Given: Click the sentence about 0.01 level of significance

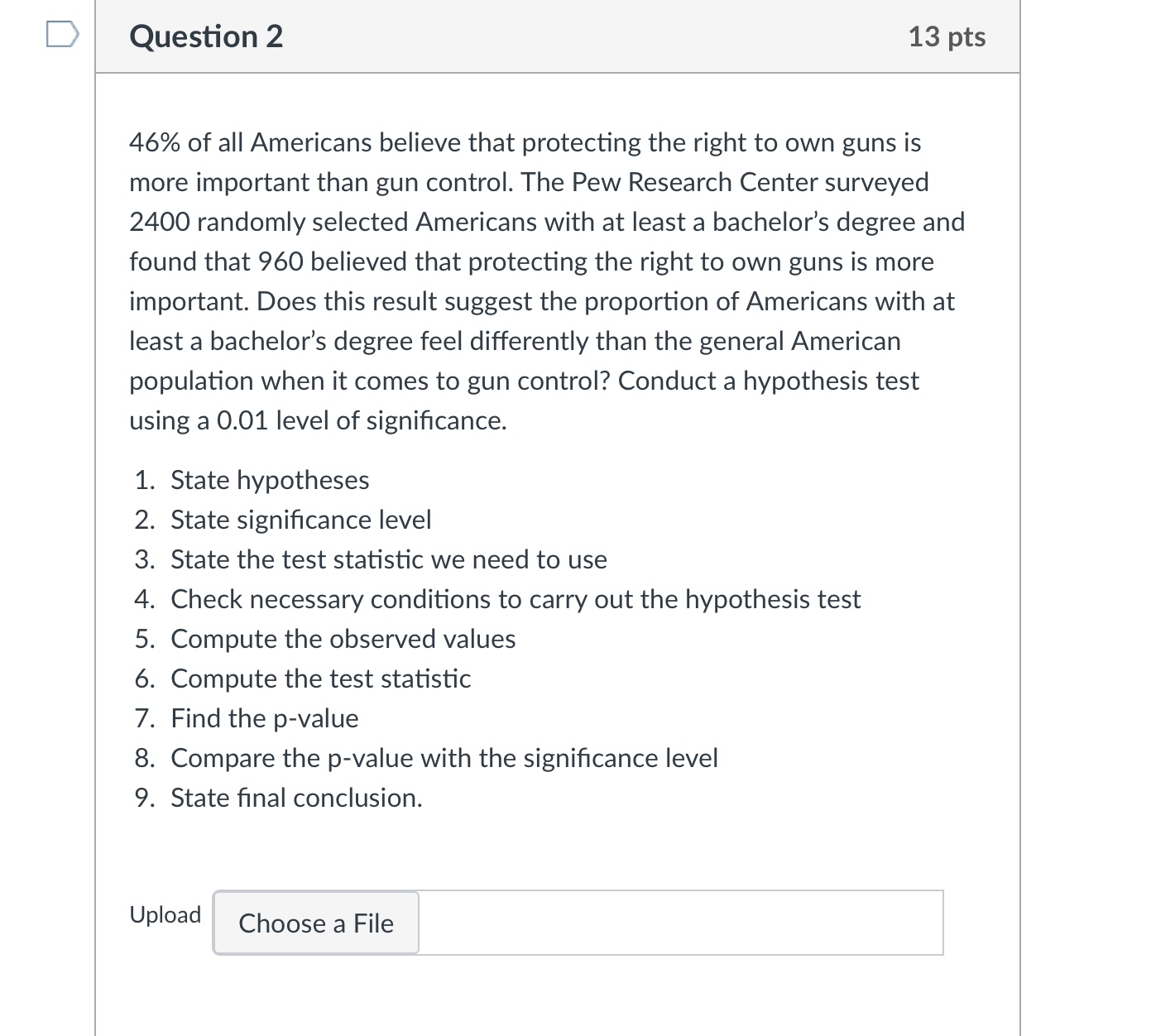Looking at the screenshot, I should tap(318, 420).
